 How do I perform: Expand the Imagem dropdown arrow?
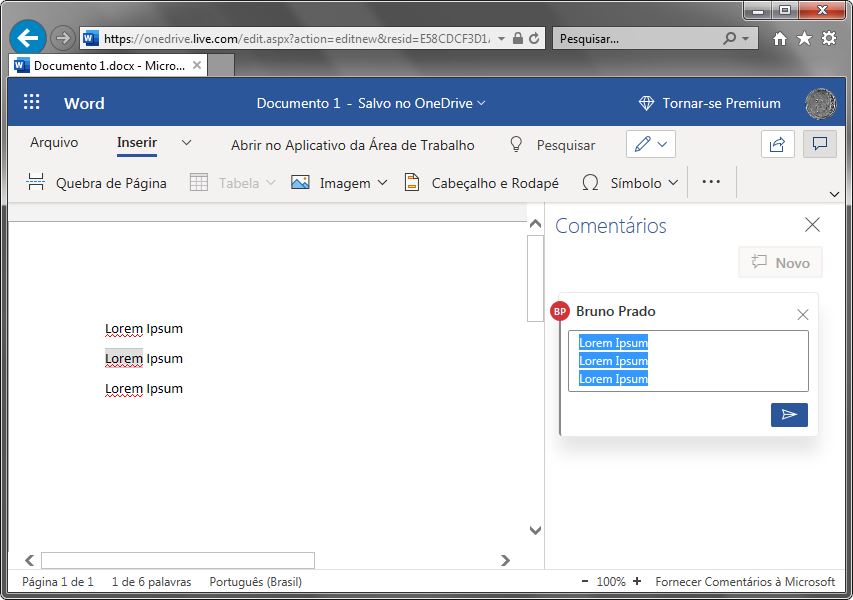click(382, 183)
